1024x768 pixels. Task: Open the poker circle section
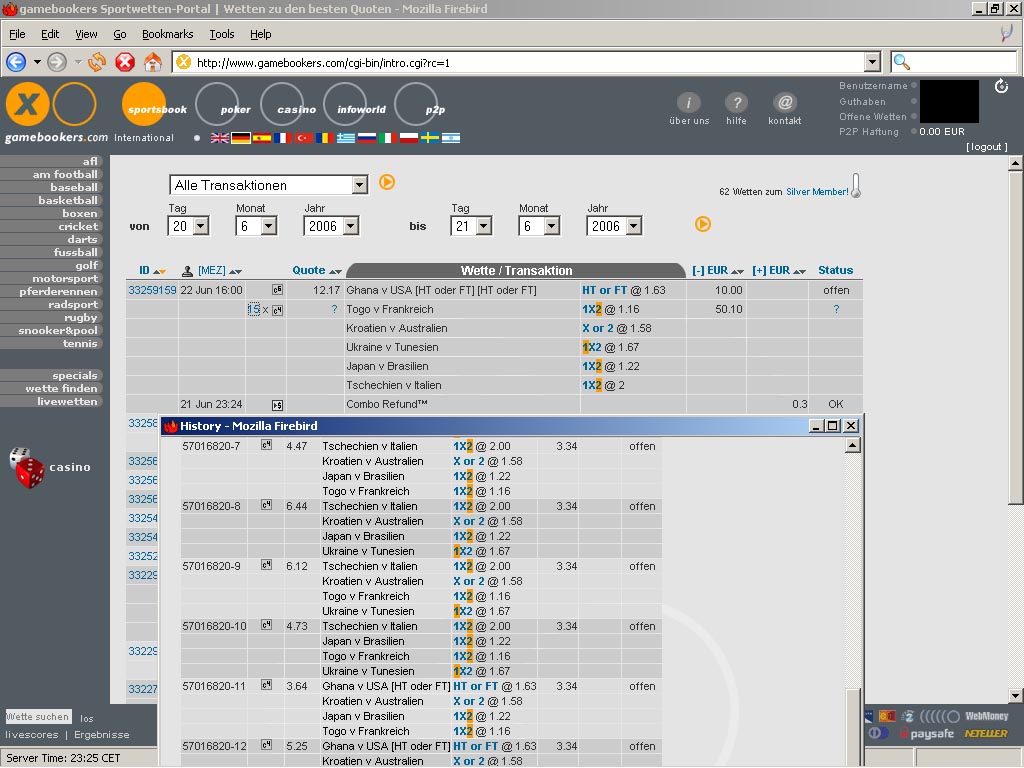217,104
